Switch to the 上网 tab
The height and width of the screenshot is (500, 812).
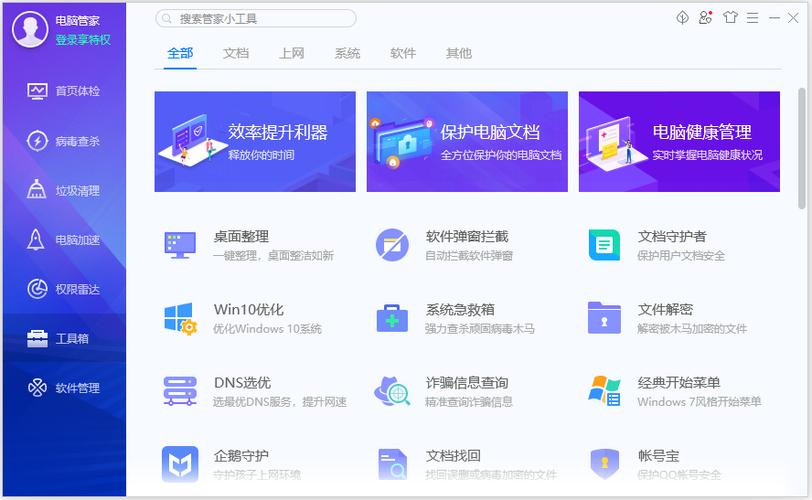[x=292, y=53]
